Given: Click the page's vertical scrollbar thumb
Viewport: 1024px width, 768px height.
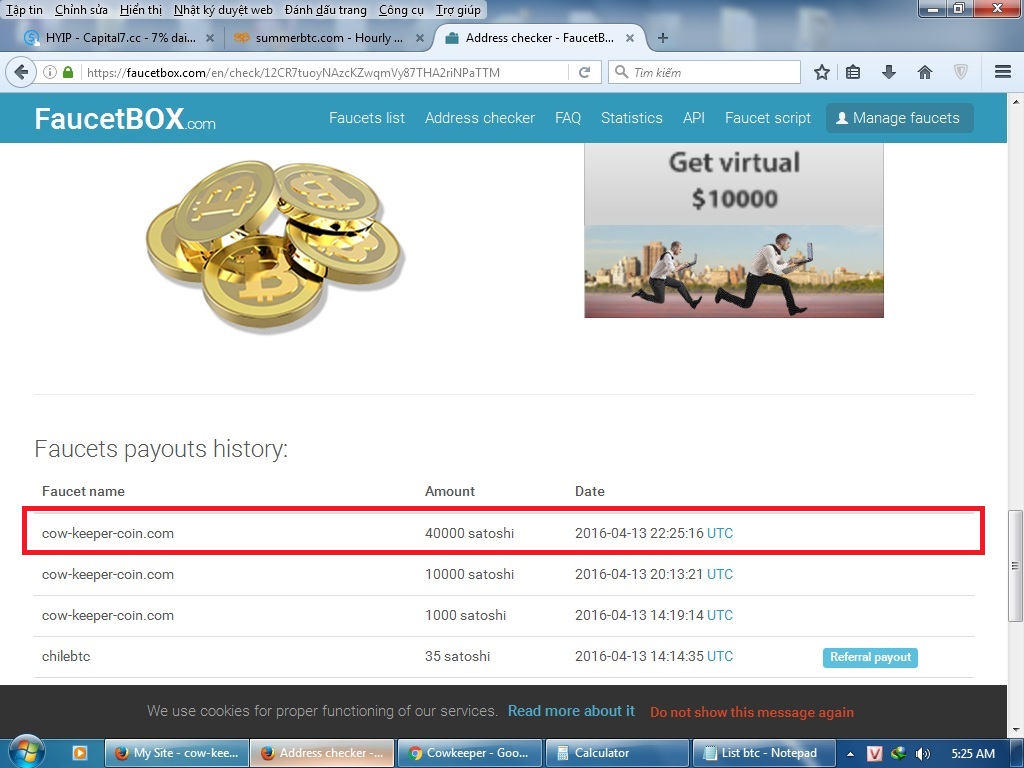Looking at the screenshot, I should (1016, 566).
